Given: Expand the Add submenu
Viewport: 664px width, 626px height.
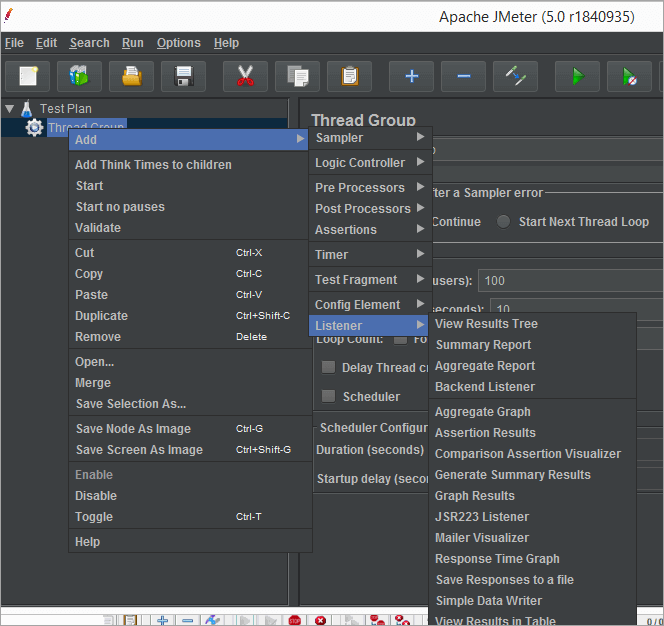Looking at the screenshot, I should coord(188,140).
